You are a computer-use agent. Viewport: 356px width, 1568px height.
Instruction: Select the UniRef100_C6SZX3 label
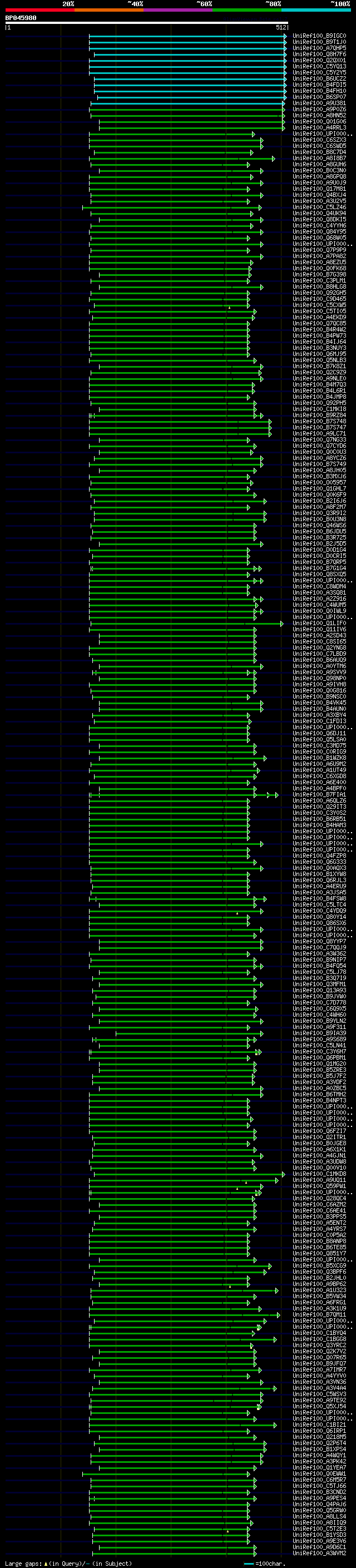tap(319, 140)
